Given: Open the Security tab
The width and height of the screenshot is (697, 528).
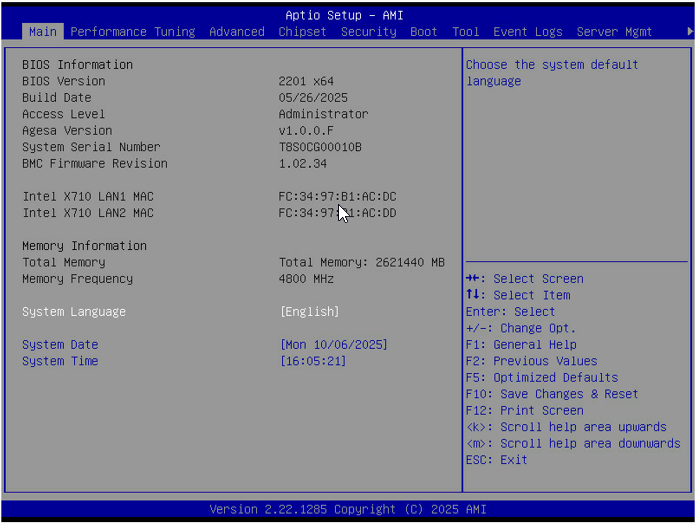Looking at the screenshot, I should click(368, 32).
